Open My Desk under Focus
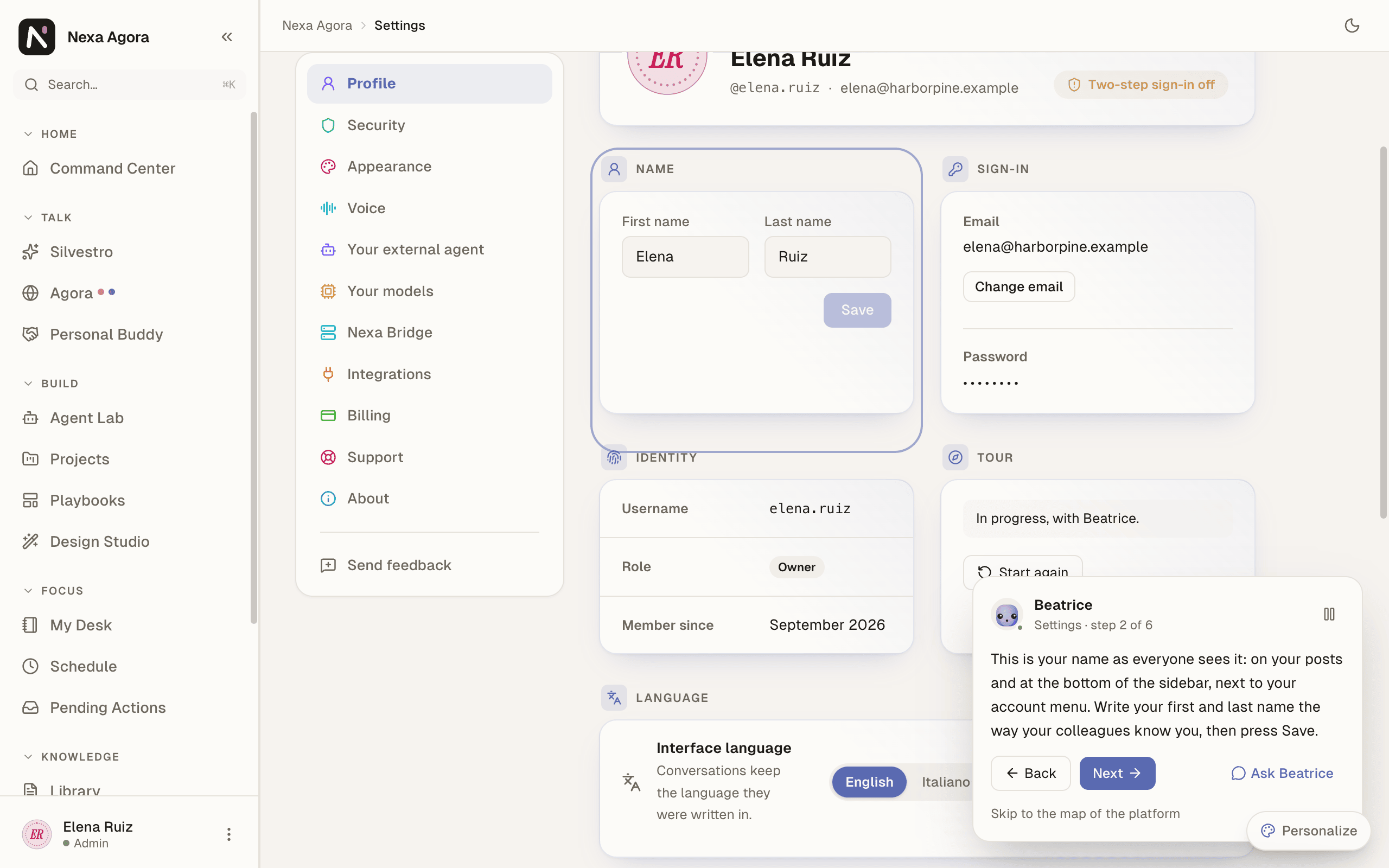This screenshot has height=868, width=1389. 129,625
